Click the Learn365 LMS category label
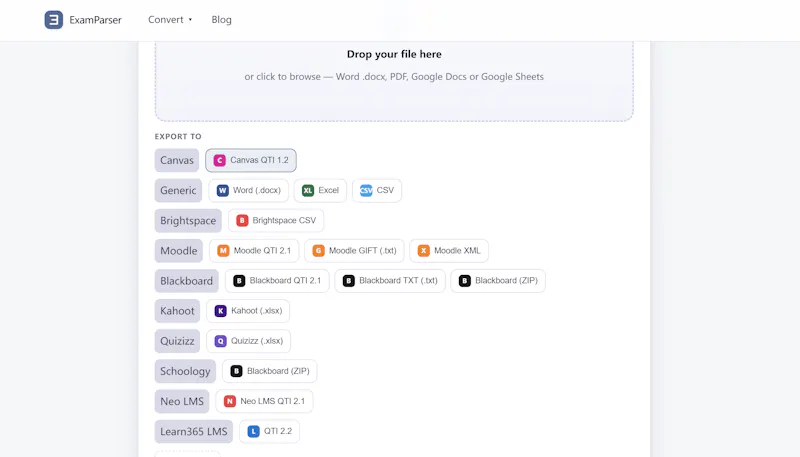The height and width of the screenshot is (457, 800). (x=194, y=431)
